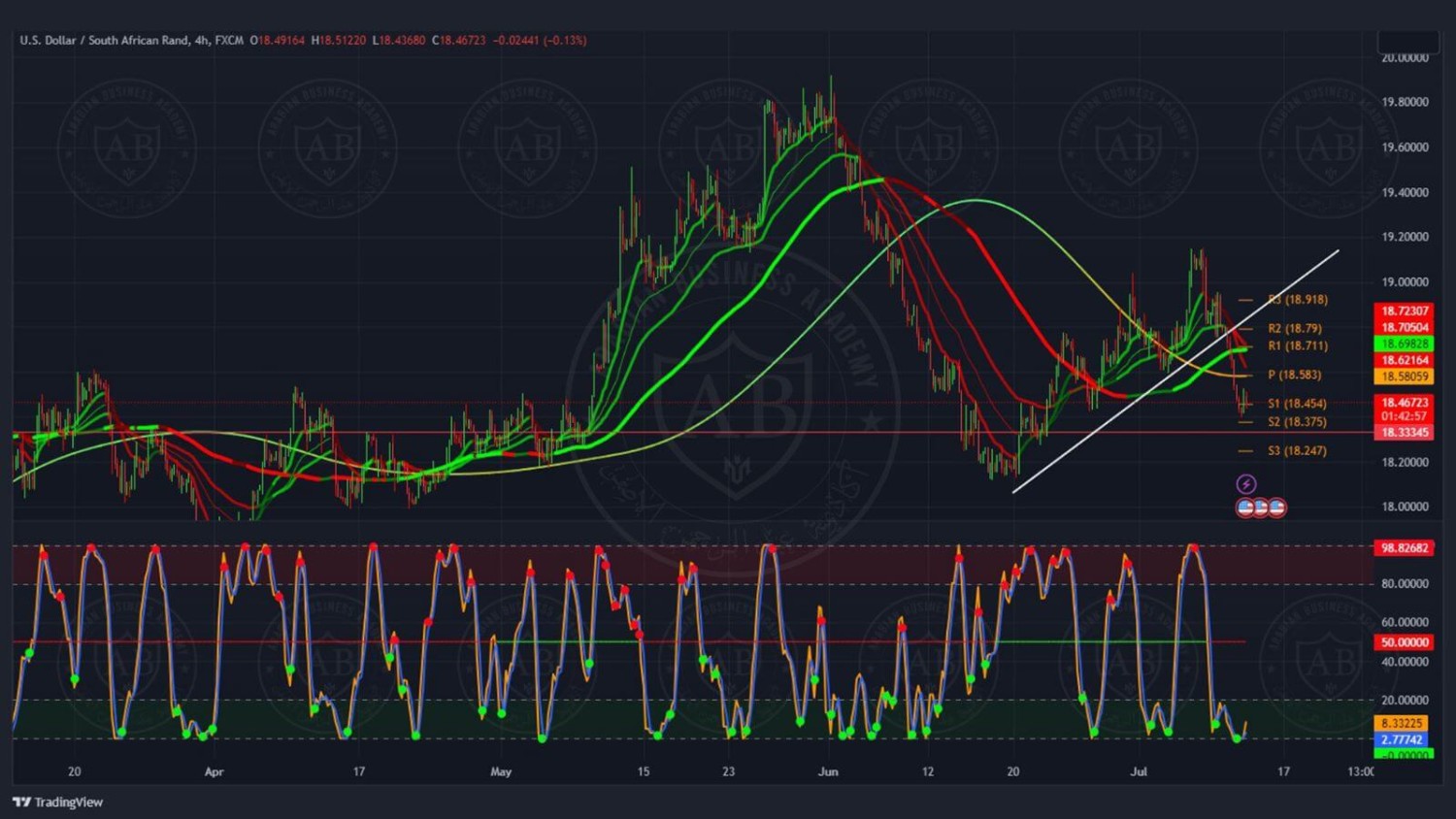1456x819 pixels.
Task: Click the R2 (18.79) pivot level label
Action: click(x=1294, y=329)
